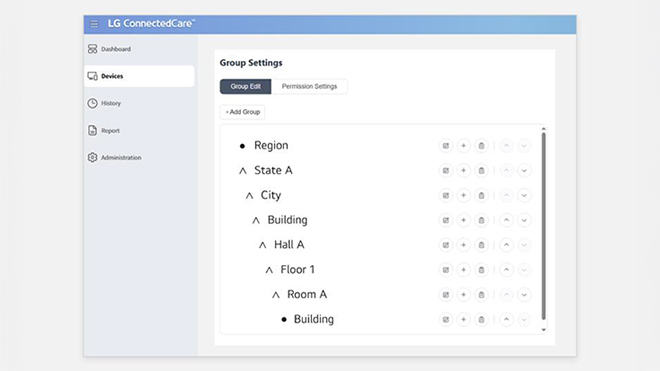Collapse the City tree node
Image resolution: width=660 pixels, height=371 pixels.
tap(249, 195)
